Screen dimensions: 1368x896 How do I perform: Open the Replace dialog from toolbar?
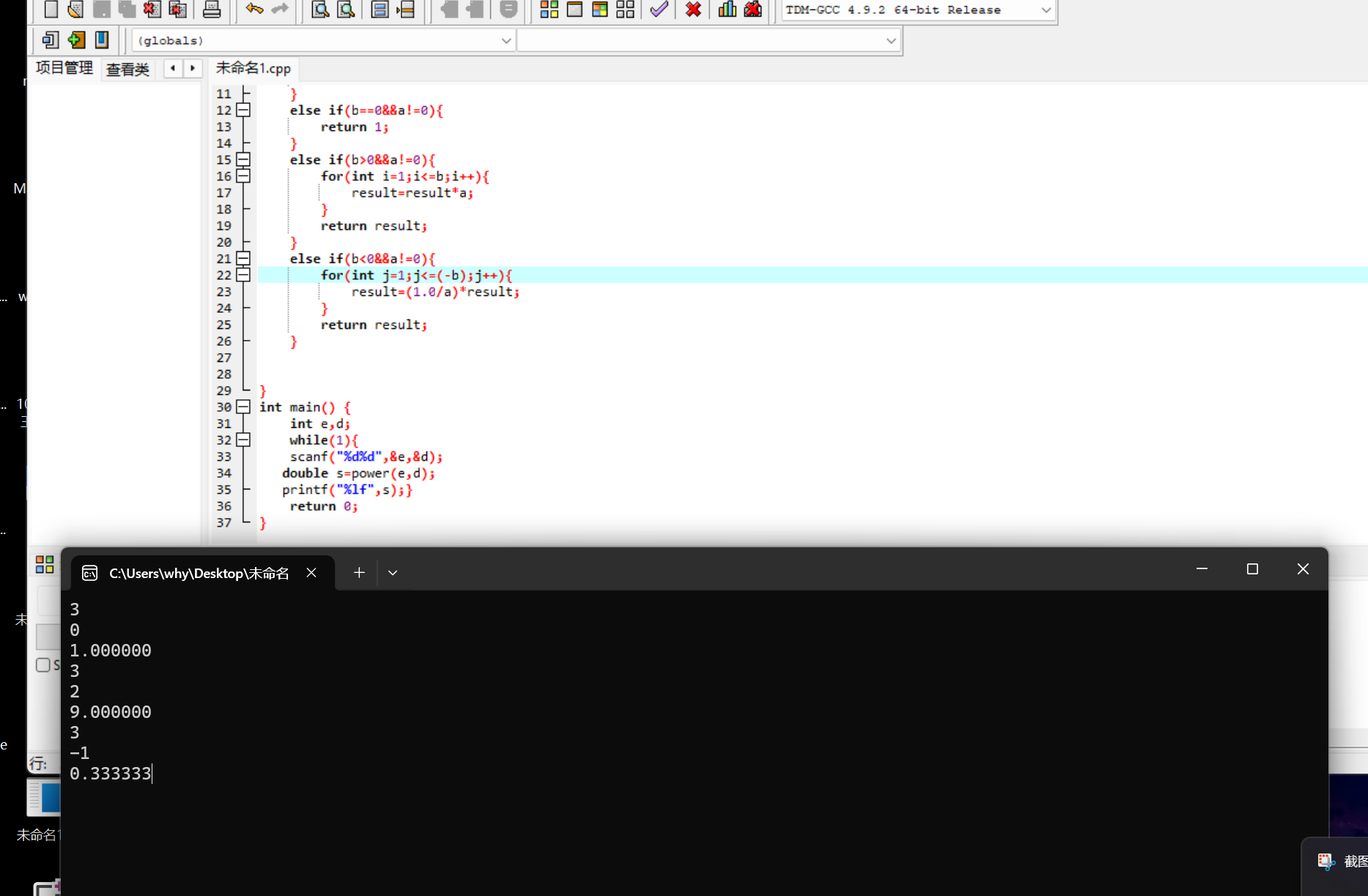[346, 9]
